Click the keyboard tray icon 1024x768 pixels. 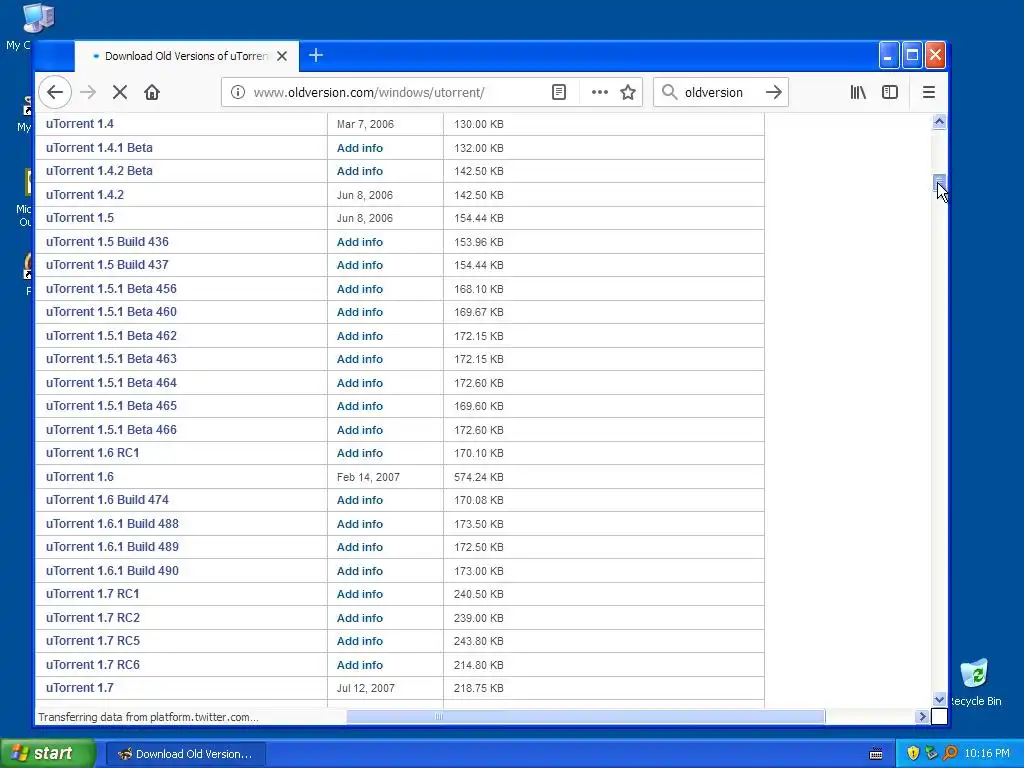pos(876,754)
